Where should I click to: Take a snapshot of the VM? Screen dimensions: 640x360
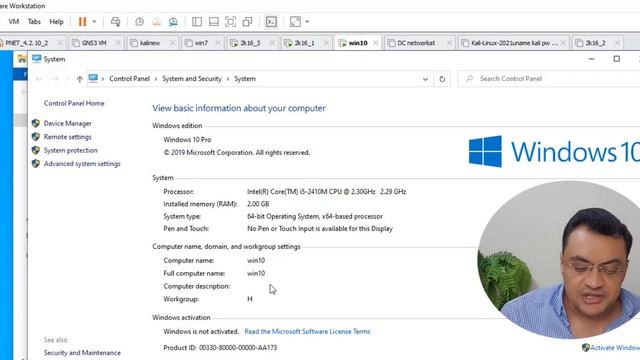coord(139,22)
